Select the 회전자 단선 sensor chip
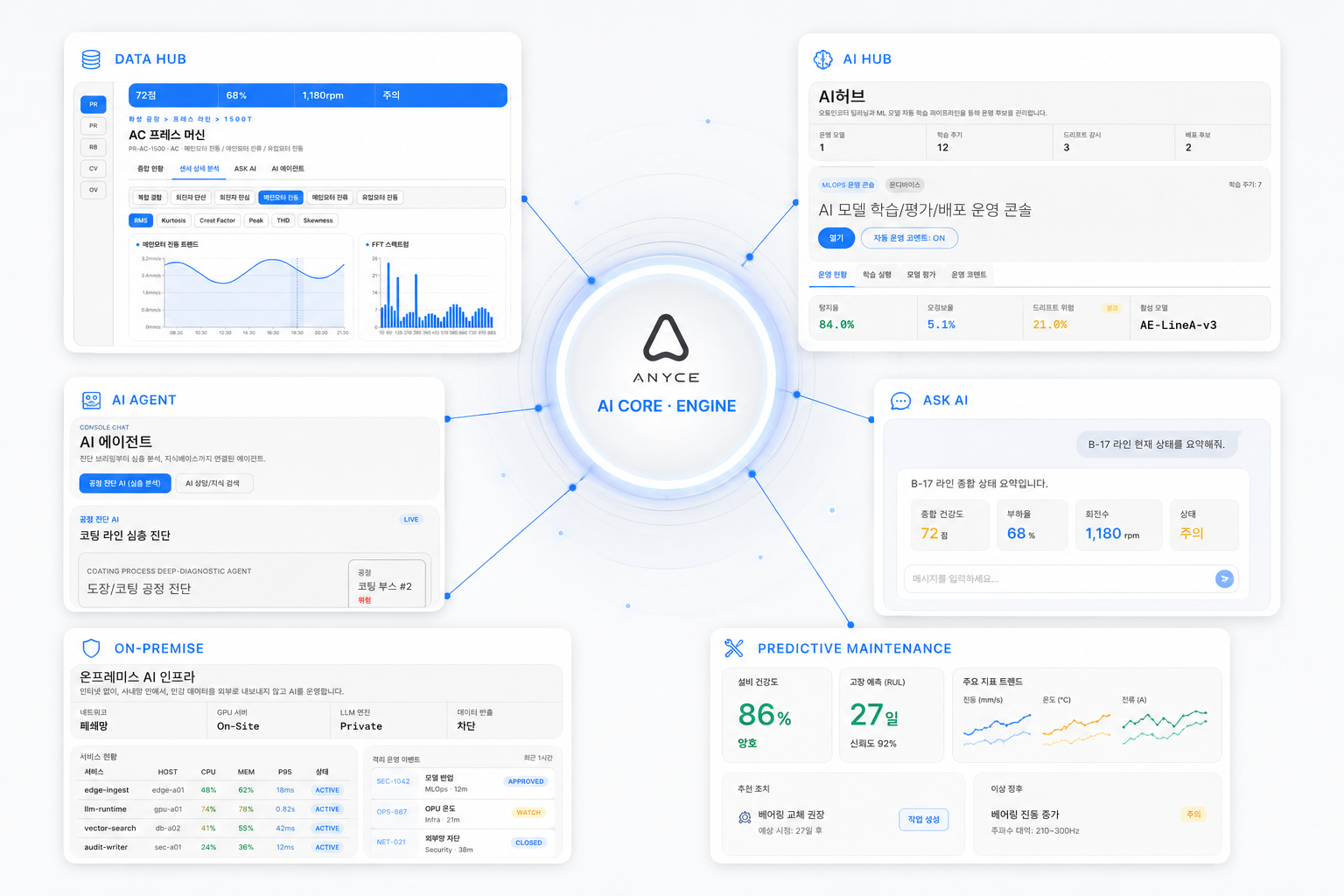Image resolution: width=1344 pixels, height=896 pixels. [x=191, y=198]
